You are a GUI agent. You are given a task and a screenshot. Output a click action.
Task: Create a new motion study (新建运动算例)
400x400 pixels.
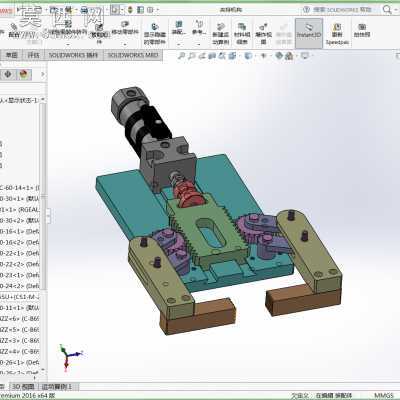pos(220,33)
